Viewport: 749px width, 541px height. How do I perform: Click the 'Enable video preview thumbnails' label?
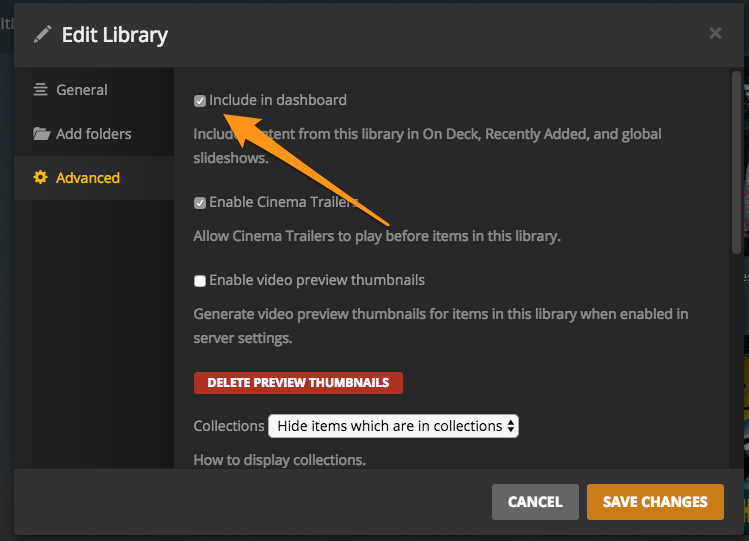pyautogui.click(x=317, y=280)
